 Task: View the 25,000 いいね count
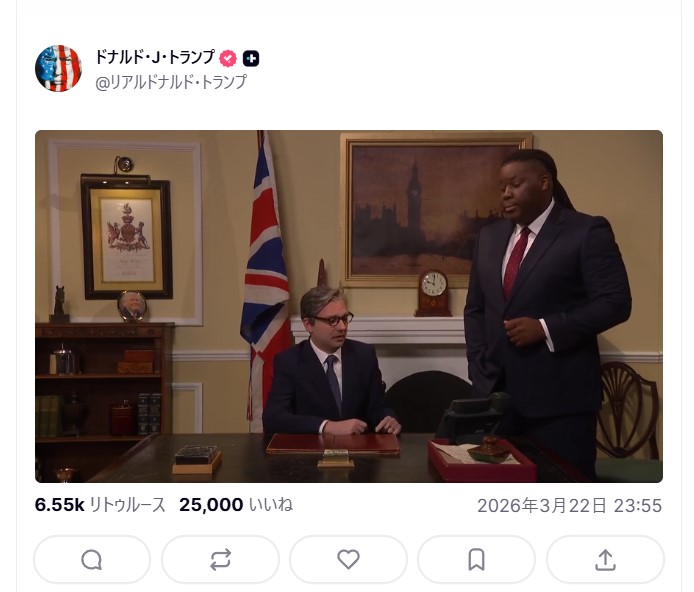click(236, 505)
